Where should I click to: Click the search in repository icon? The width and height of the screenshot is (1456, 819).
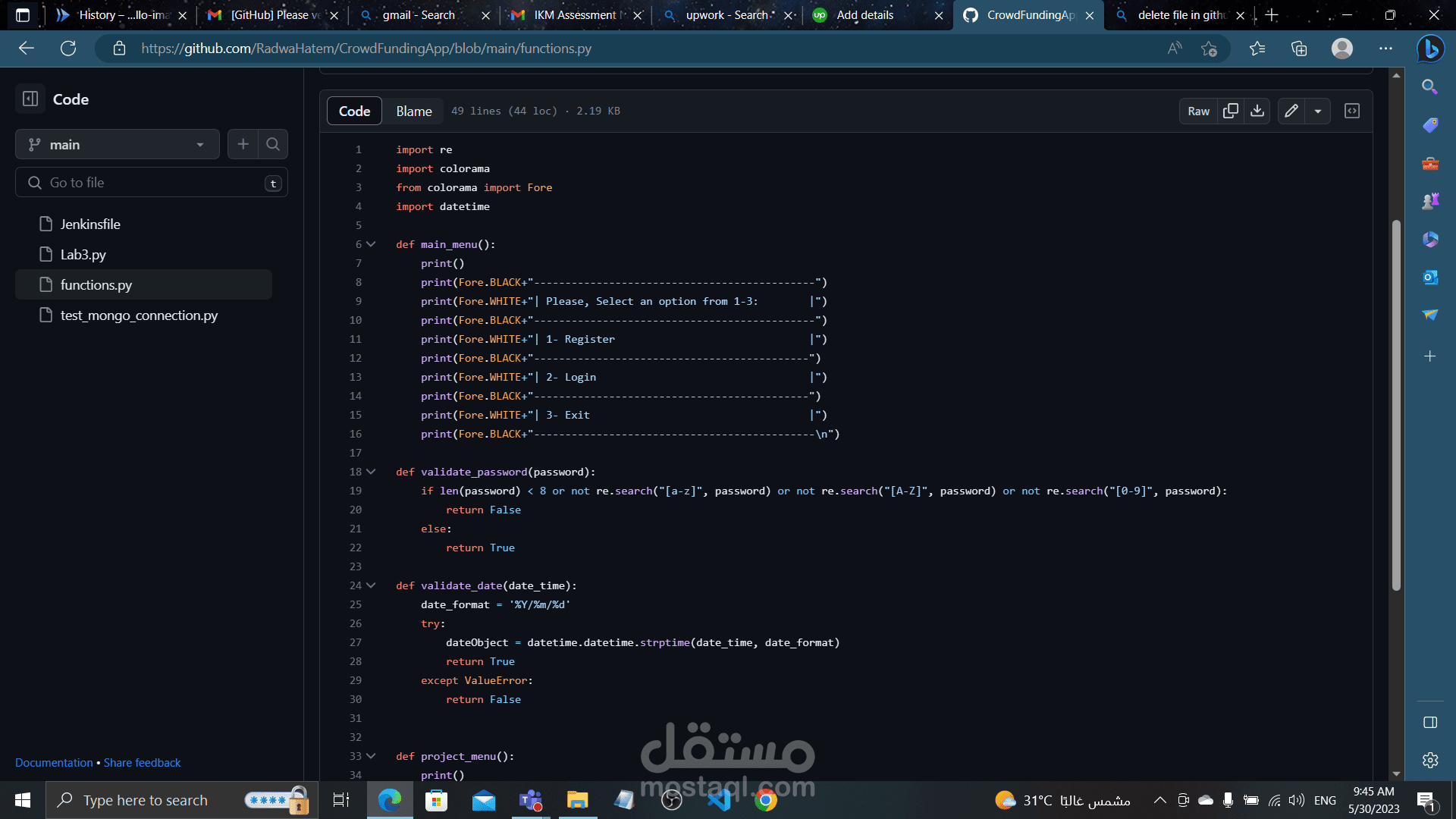(x=273, y=144)
